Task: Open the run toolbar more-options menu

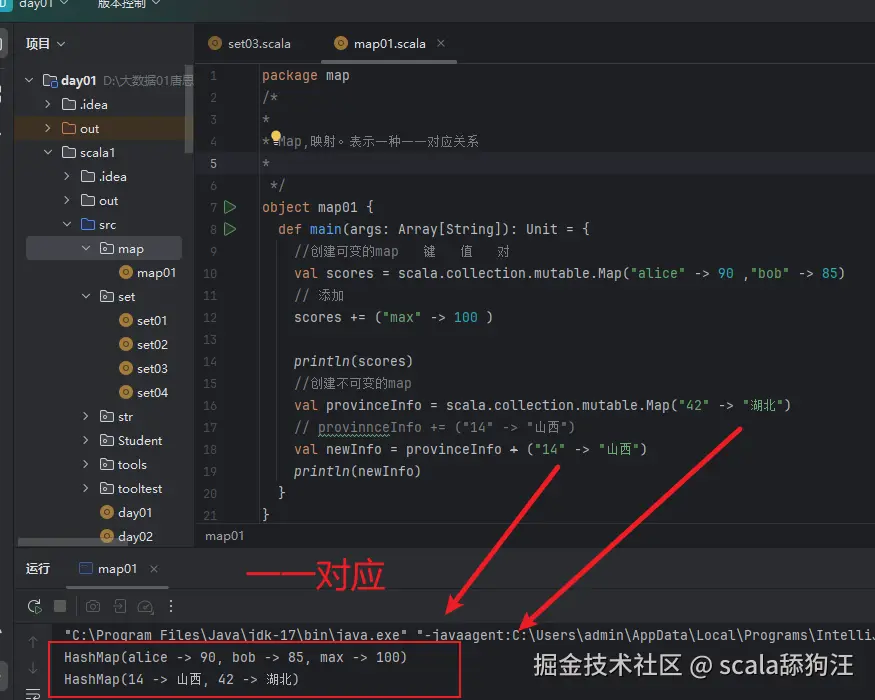Action: (x=171, y=606)
